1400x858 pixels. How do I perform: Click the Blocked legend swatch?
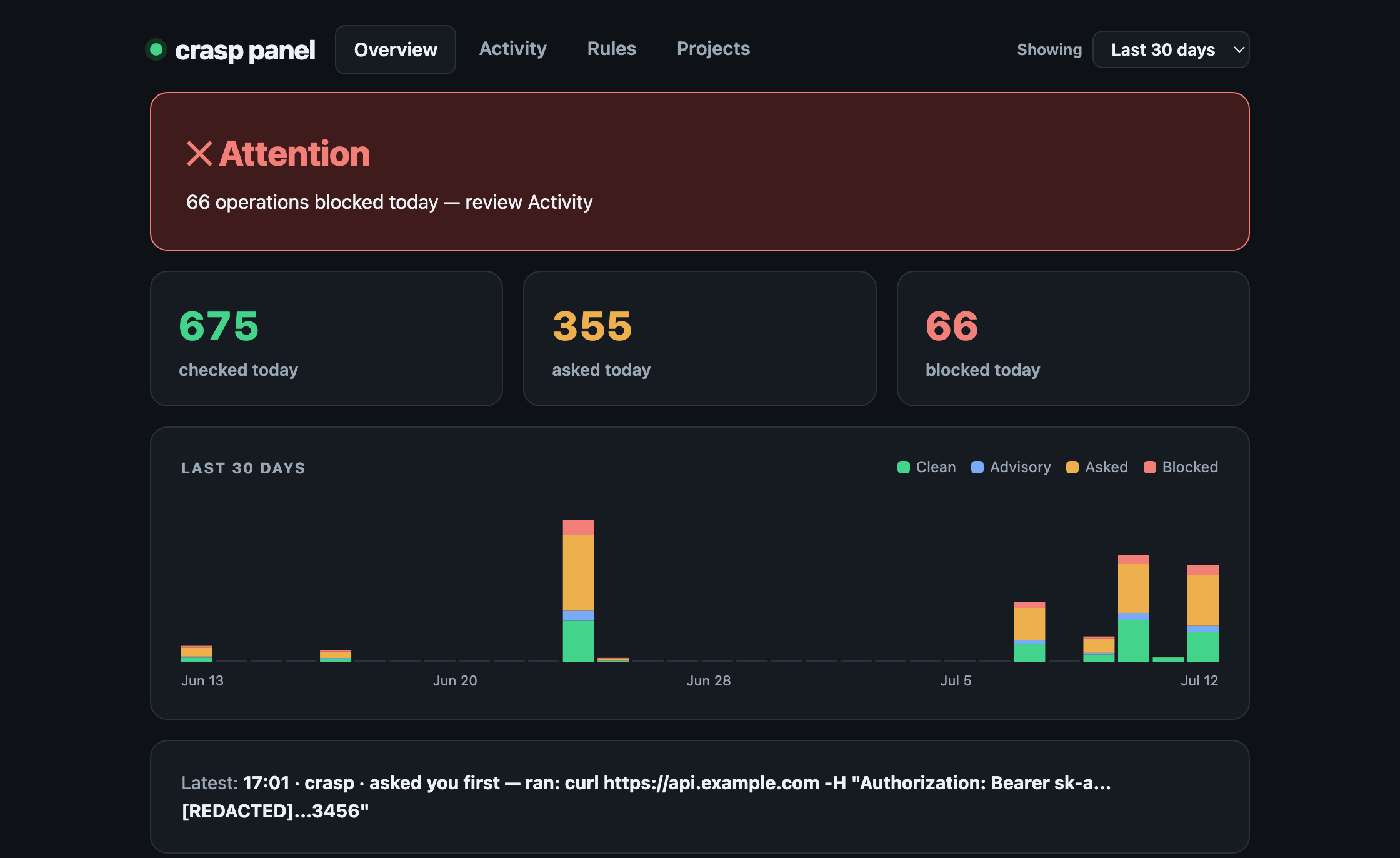tap(1149, 467)
